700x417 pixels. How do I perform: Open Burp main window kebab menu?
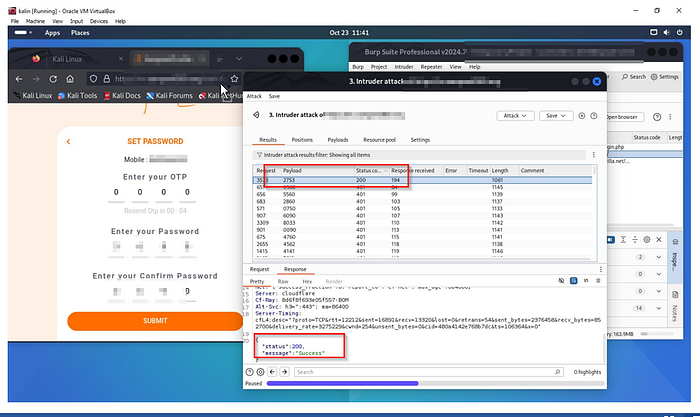tap(670, 117)
